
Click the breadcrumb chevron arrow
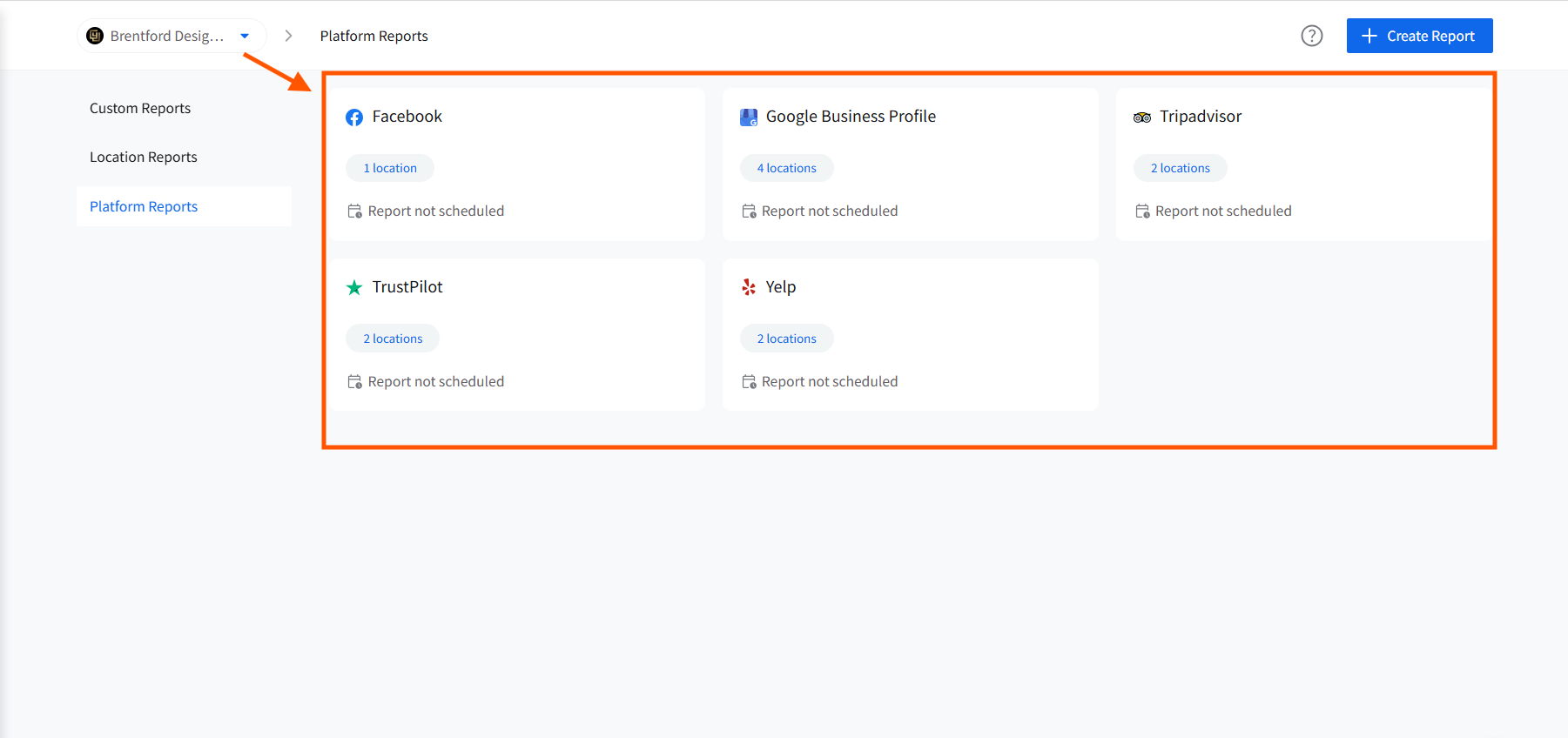click(288, 36)
